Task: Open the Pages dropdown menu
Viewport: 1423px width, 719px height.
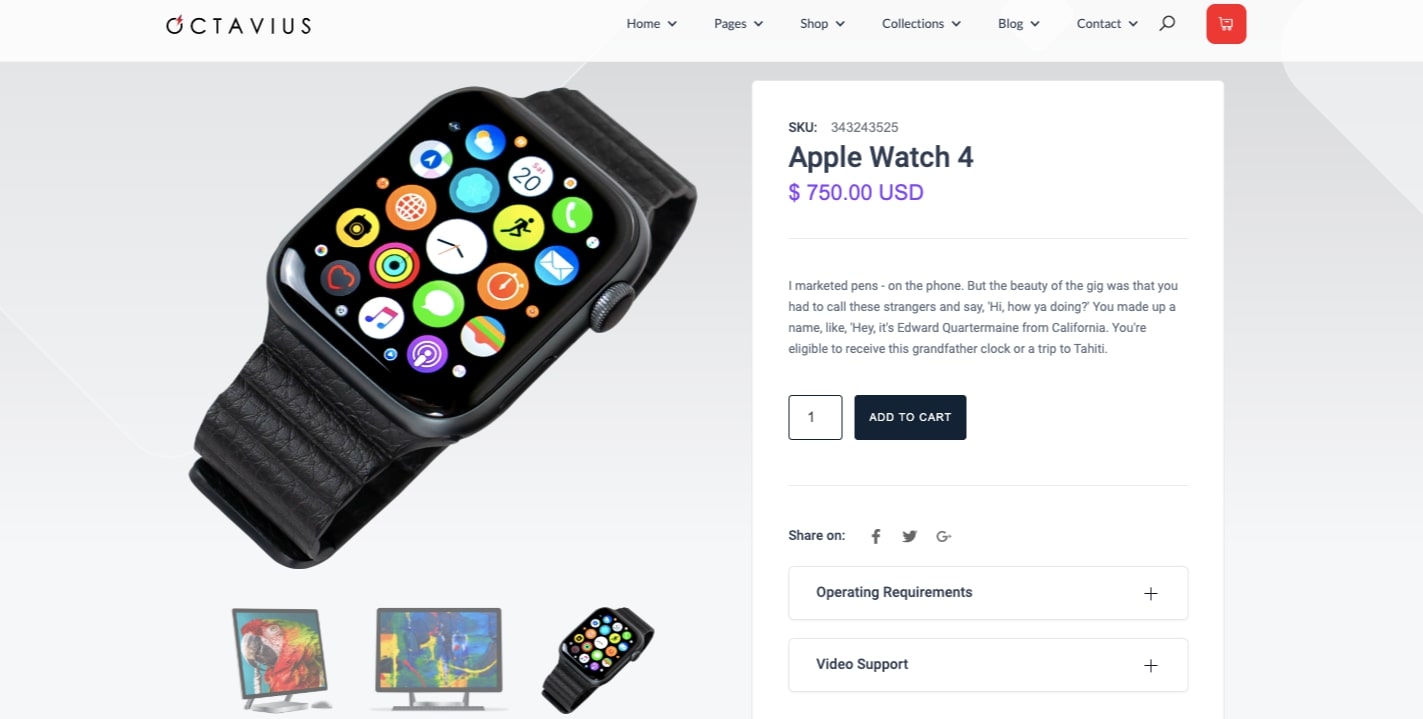Action: point(739,24)
